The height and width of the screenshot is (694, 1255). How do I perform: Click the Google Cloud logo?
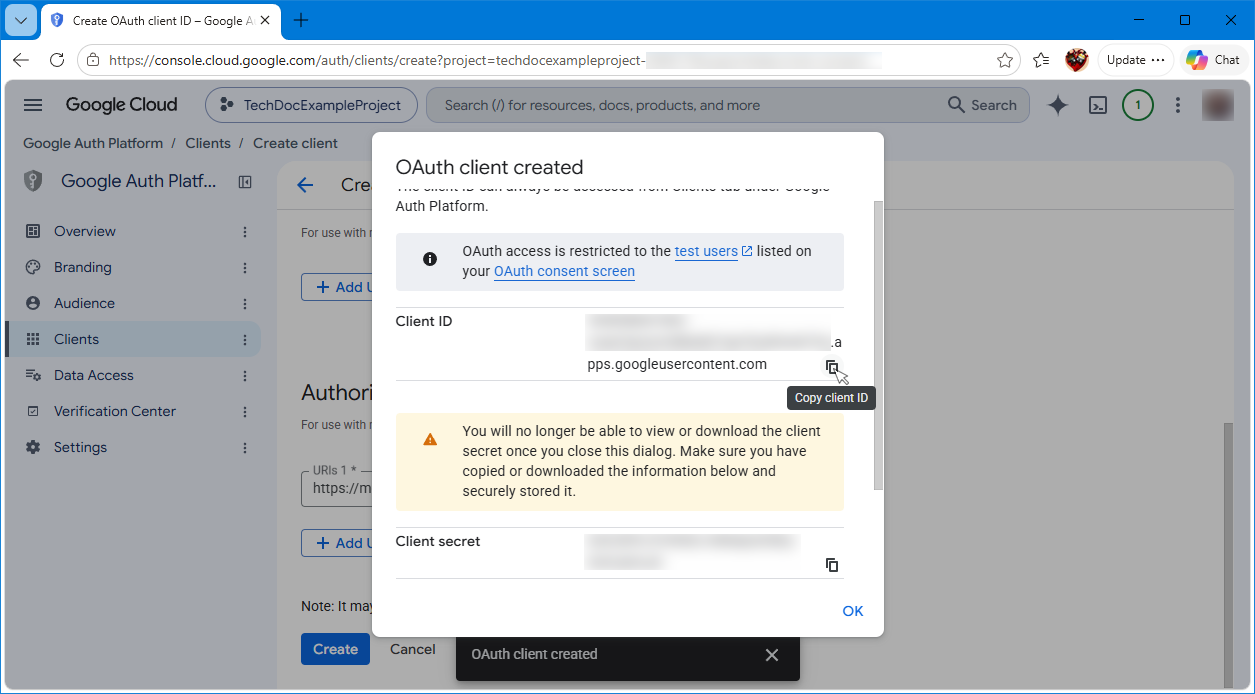click(121, 105)
